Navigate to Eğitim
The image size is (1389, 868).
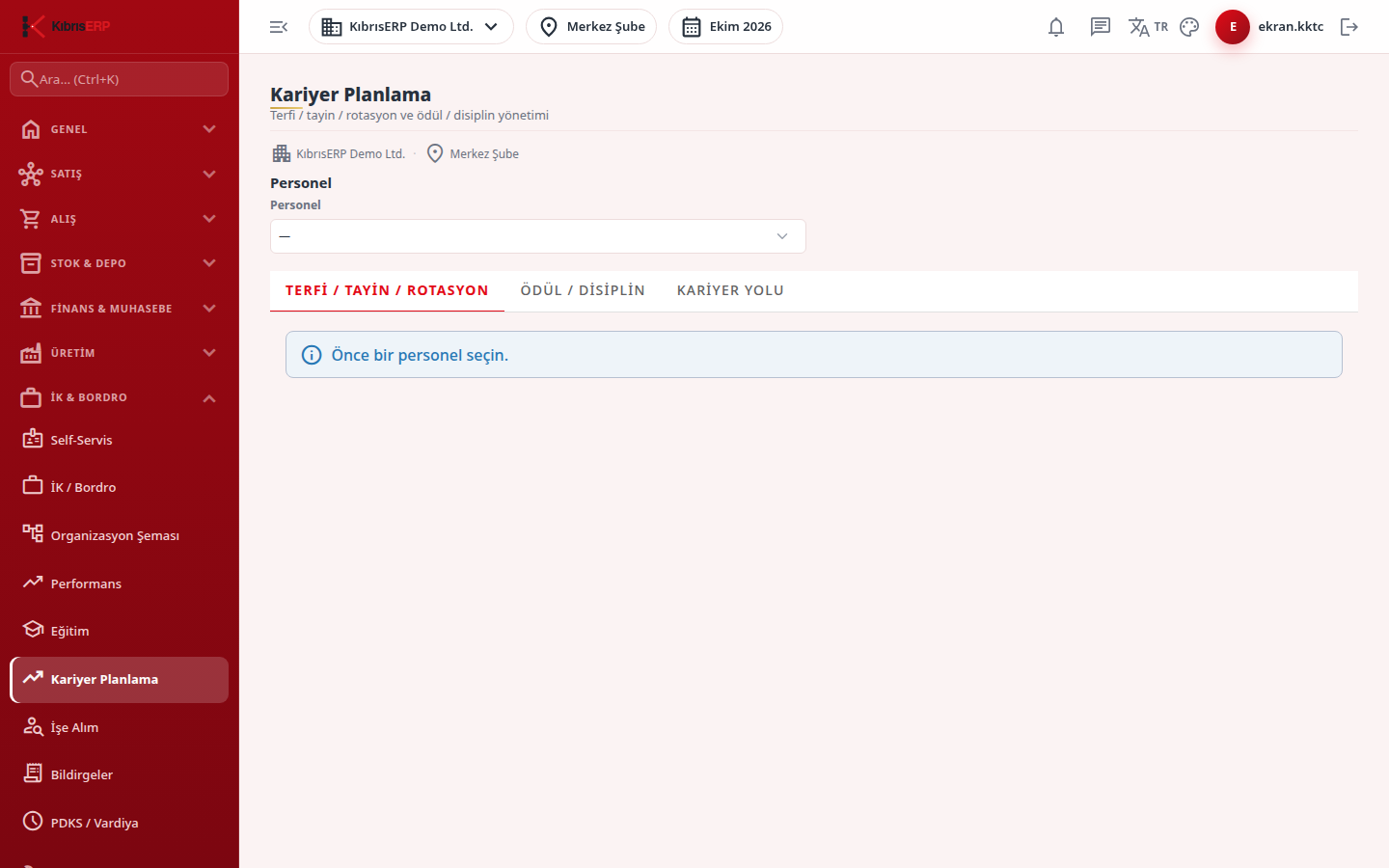pyautogui.click(x=119, y=631)
